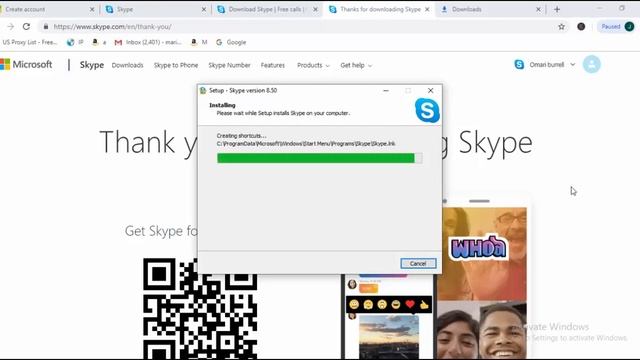640x360 pixels.
Task: Click the sunset photo in chat preview
Action: [389, 337]
